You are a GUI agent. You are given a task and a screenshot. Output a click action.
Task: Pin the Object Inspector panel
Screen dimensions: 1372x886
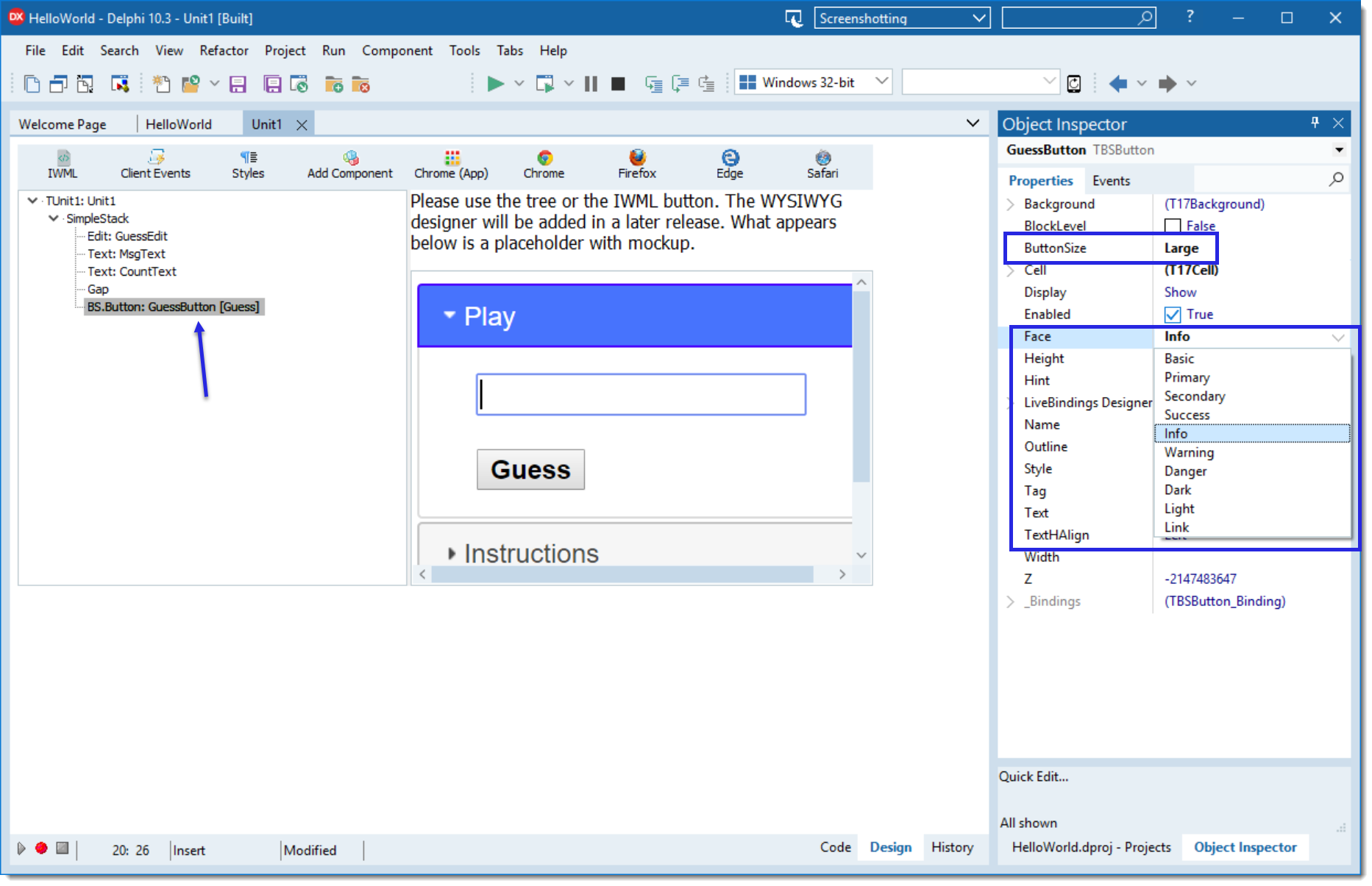[x=1315, y=123]
